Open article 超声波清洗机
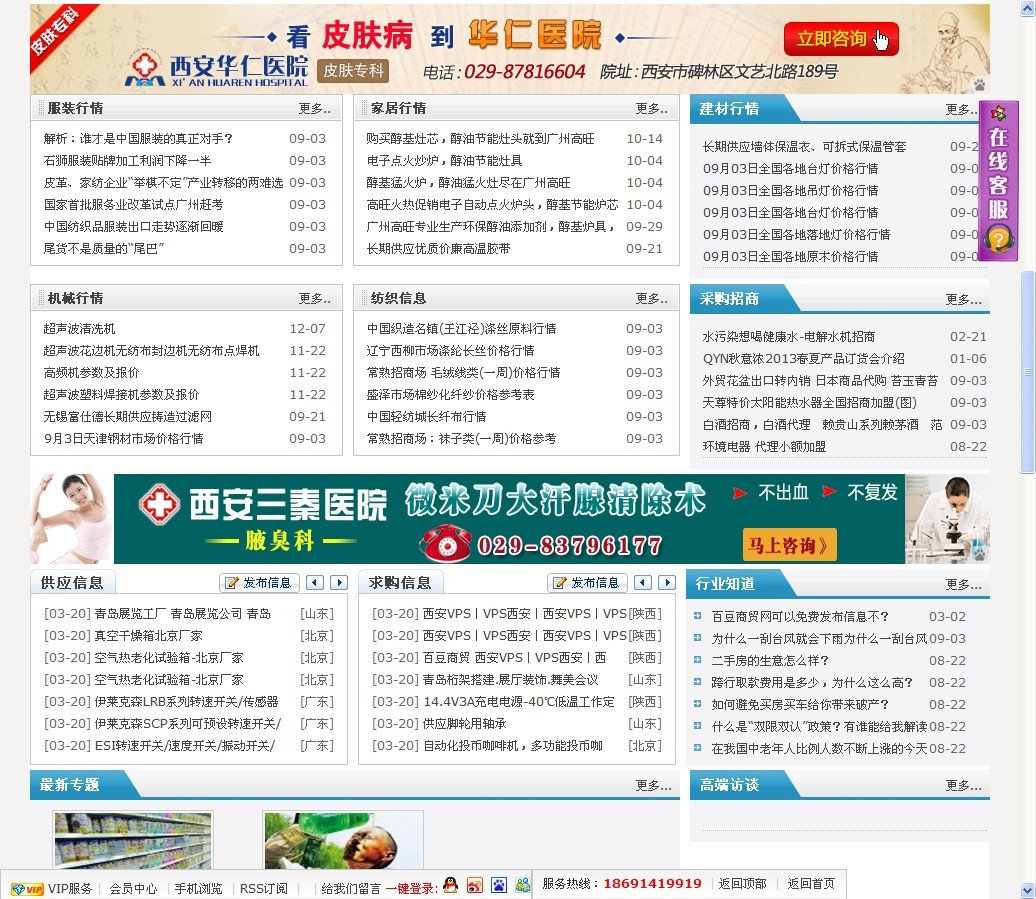 (x=79, y=329)
